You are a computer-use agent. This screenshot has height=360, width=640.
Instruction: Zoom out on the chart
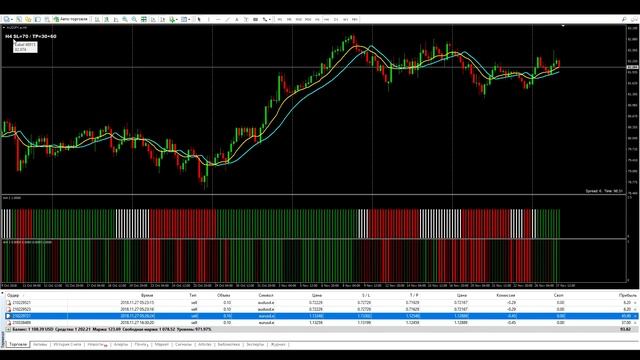134,19
